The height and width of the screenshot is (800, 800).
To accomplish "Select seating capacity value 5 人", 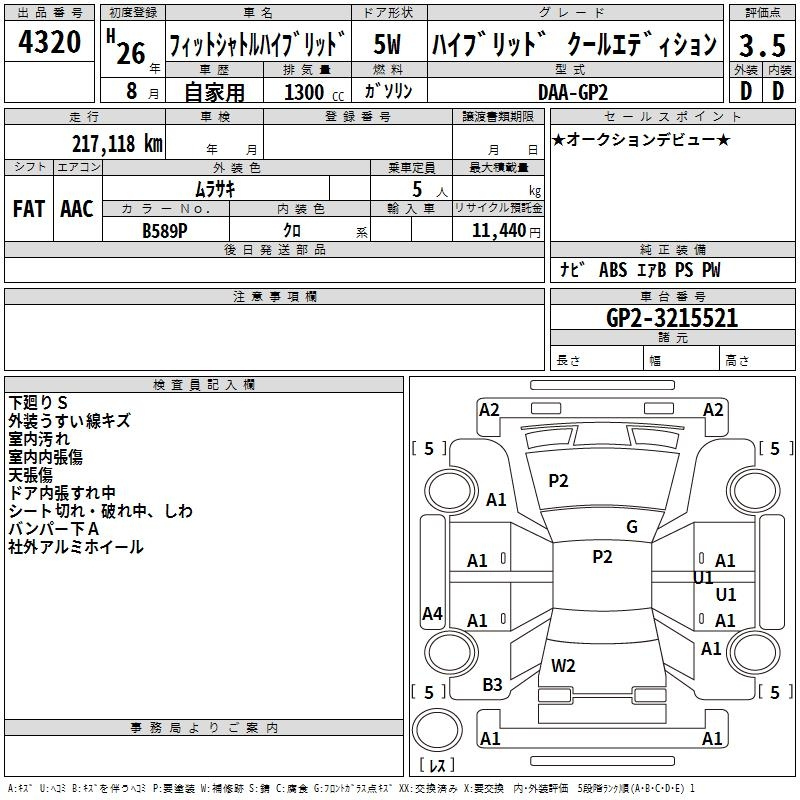I will 429,190.
